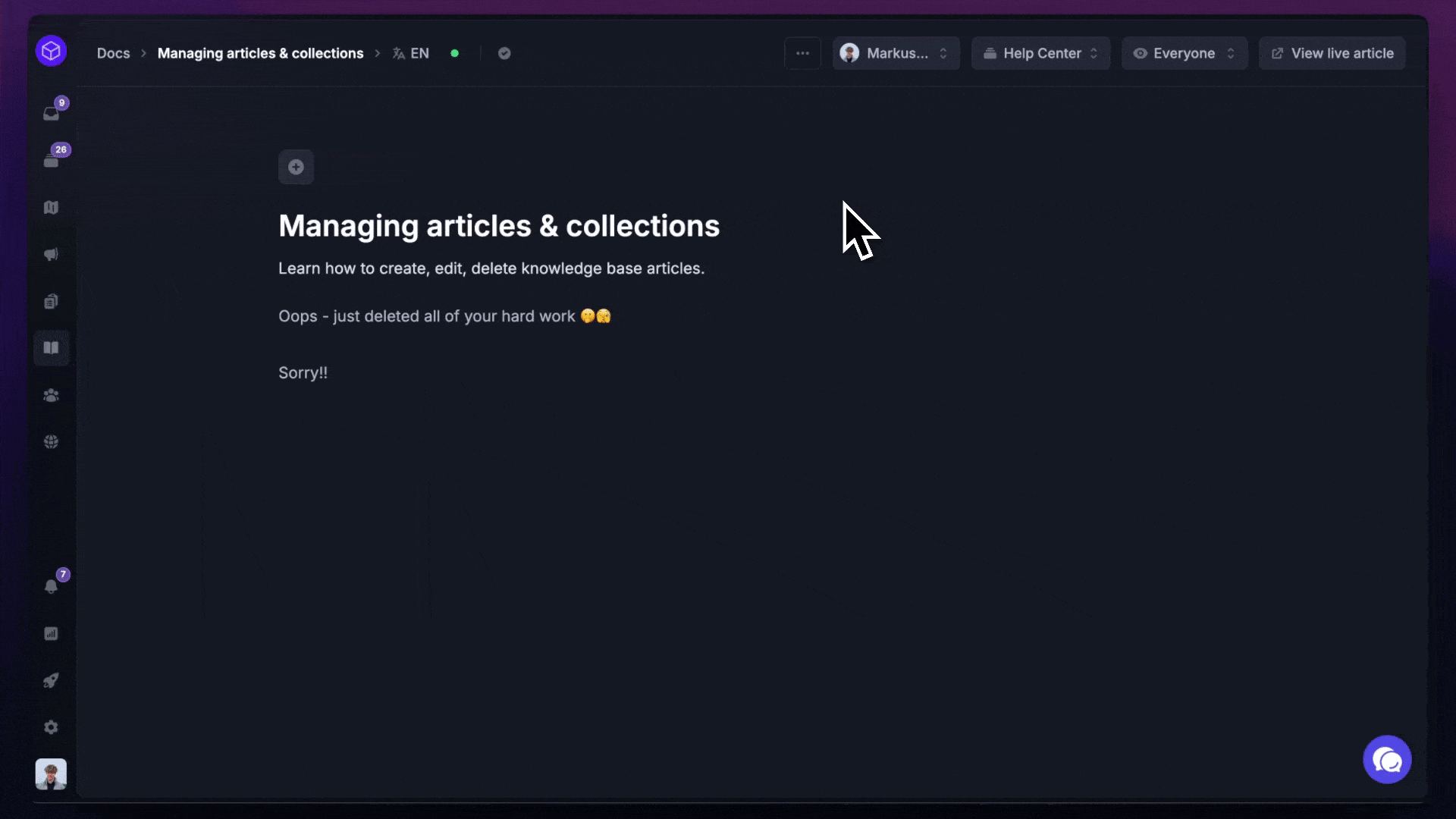Check notifications via the bell icon
Viewport: 1456px width, 819px height.
(51, 586)
